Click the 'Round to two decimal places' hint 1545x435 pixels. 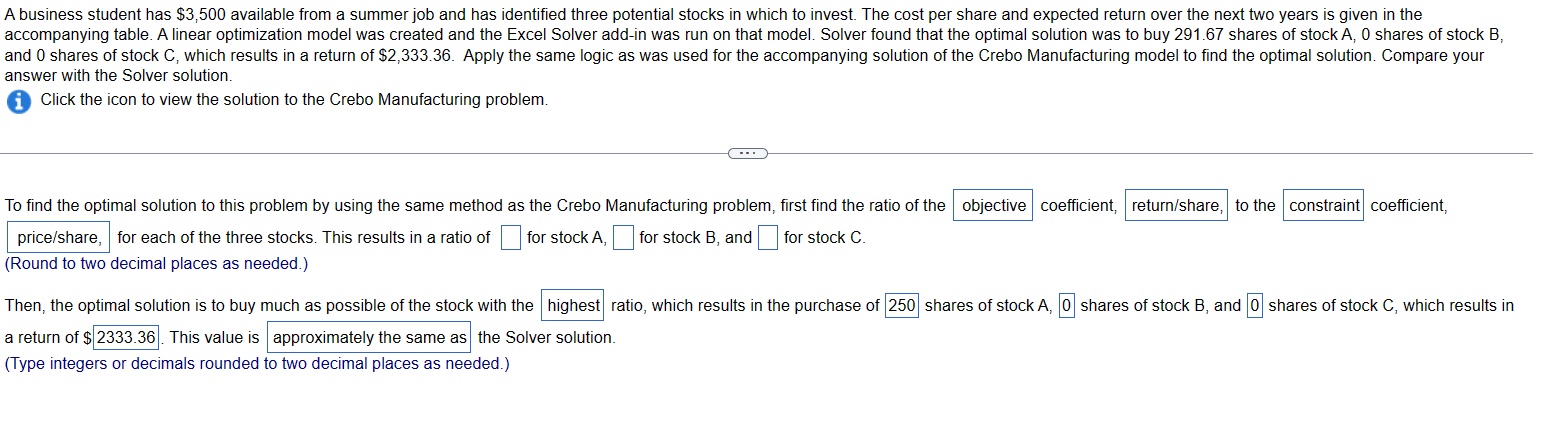coord(157,263)
